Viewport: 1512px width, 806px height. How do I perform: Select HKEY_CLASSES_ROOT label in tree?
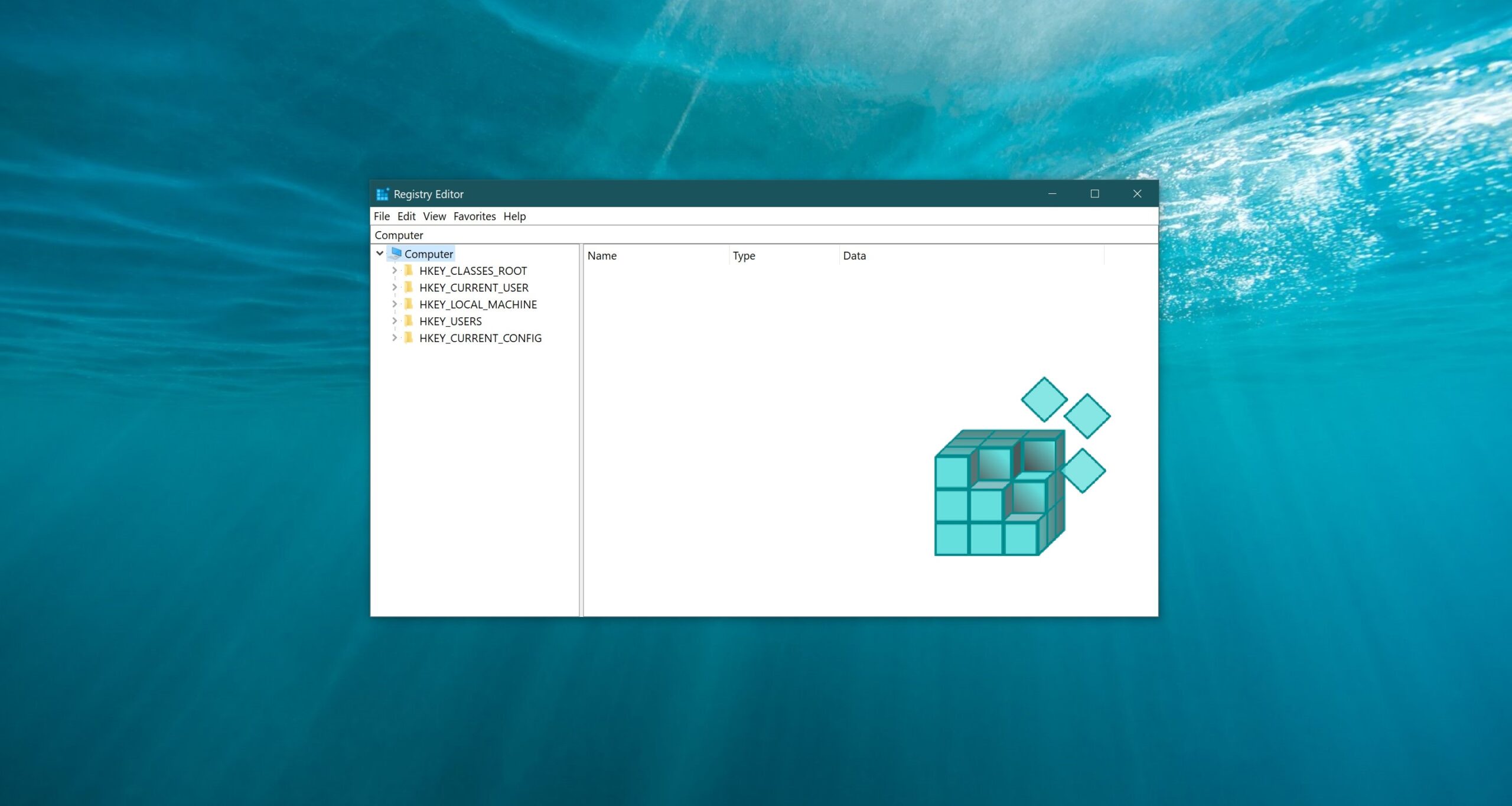(473, 271)
